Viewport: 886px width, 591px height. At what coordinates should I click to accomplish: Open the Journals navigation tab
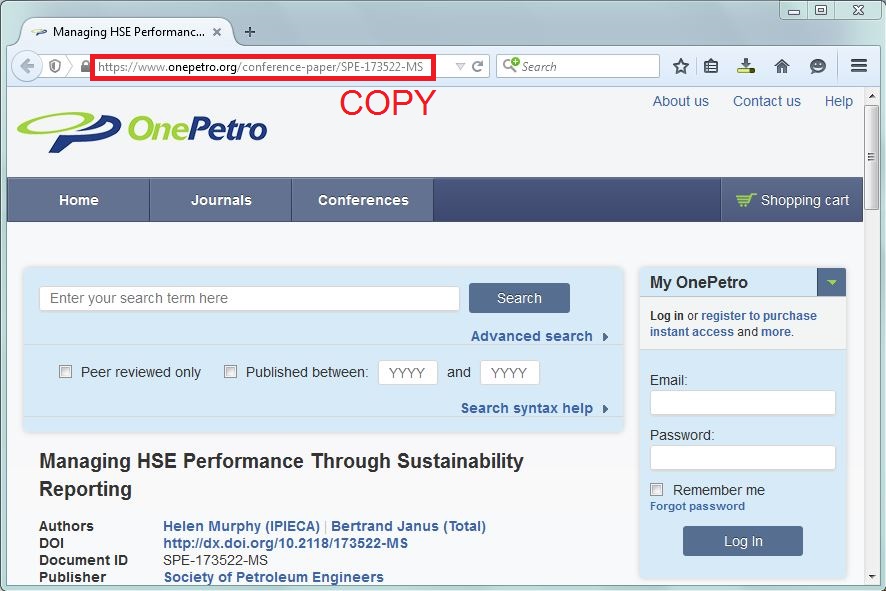pyautogui.click(x=221, y=200)
